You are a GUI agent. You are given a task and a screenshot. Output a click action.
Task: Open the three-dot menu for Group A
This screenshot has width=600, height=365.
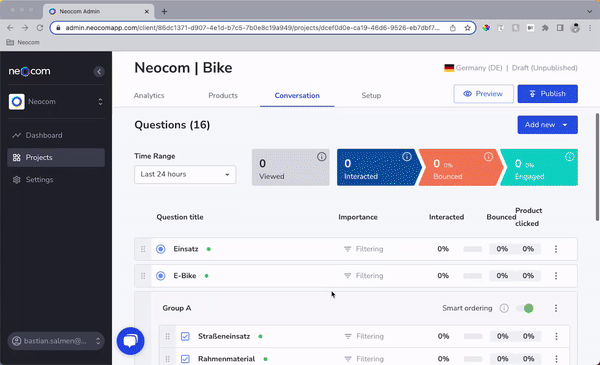[556, 308]
